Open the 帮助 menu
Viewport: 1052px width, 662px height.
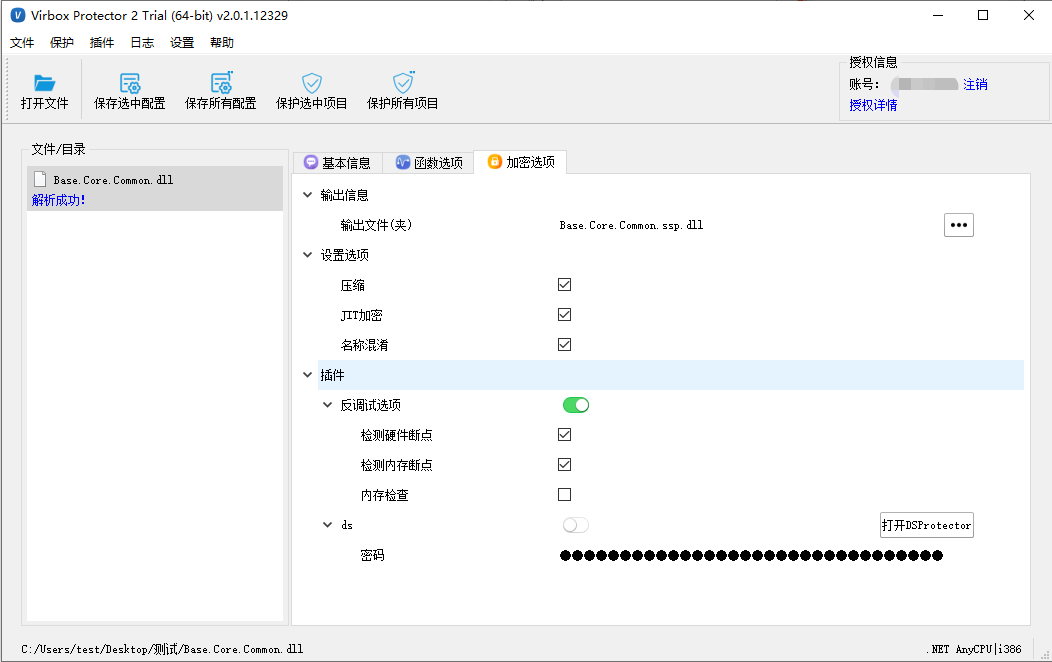click(x=222, y=43)
